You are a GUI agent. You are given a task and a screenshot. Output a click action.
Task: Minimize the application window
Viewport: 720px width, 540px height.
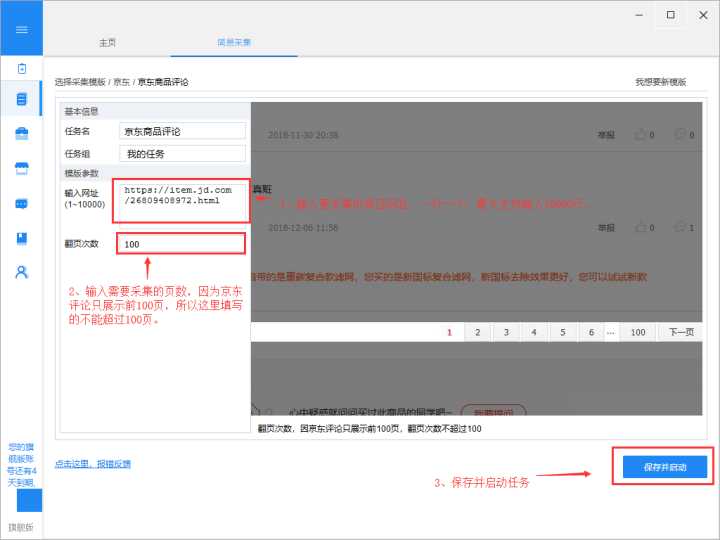639,15
